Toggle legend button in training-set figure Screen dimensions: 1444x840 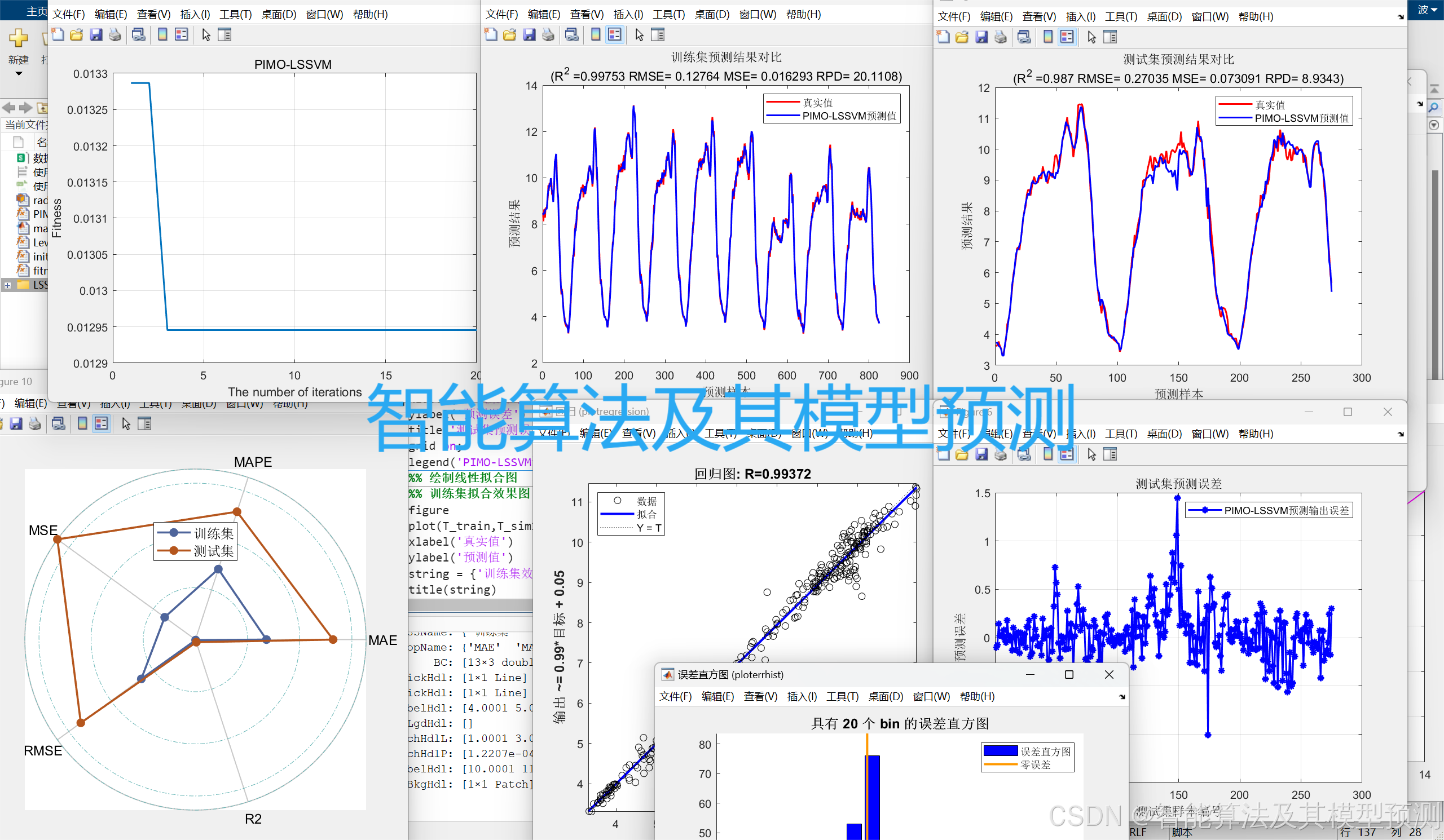point(614,35)
